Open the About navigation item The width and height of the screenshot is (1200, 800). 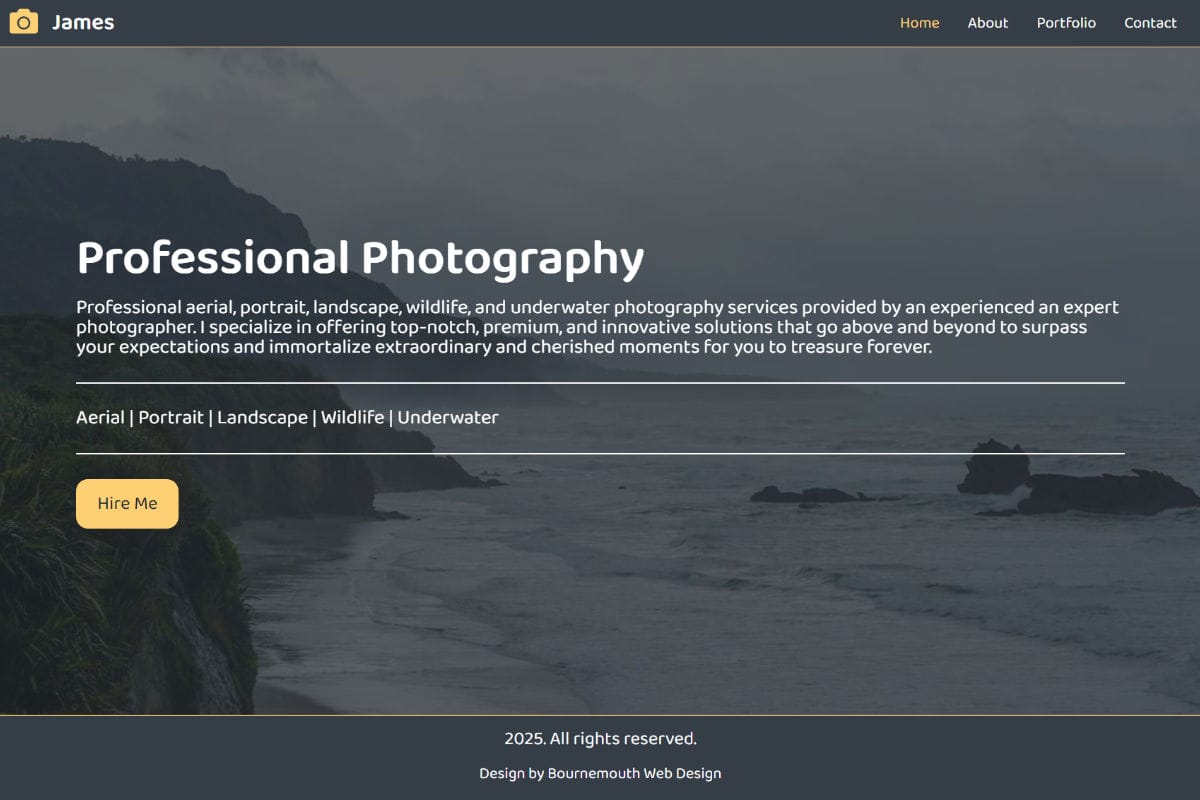987,22
